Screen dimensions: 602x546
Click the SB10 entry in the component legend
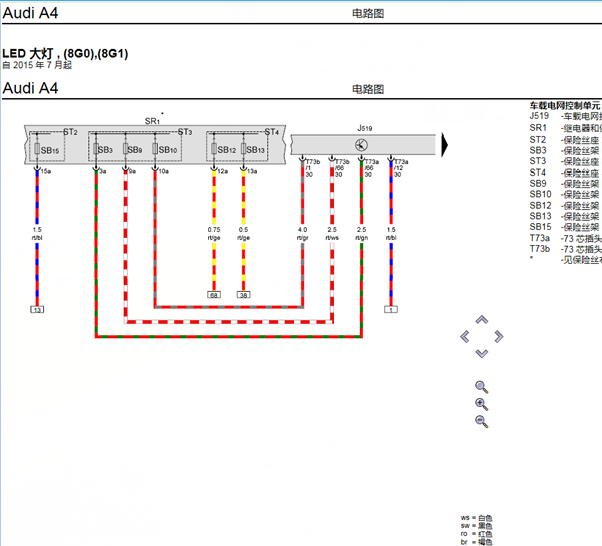point(566,194)
